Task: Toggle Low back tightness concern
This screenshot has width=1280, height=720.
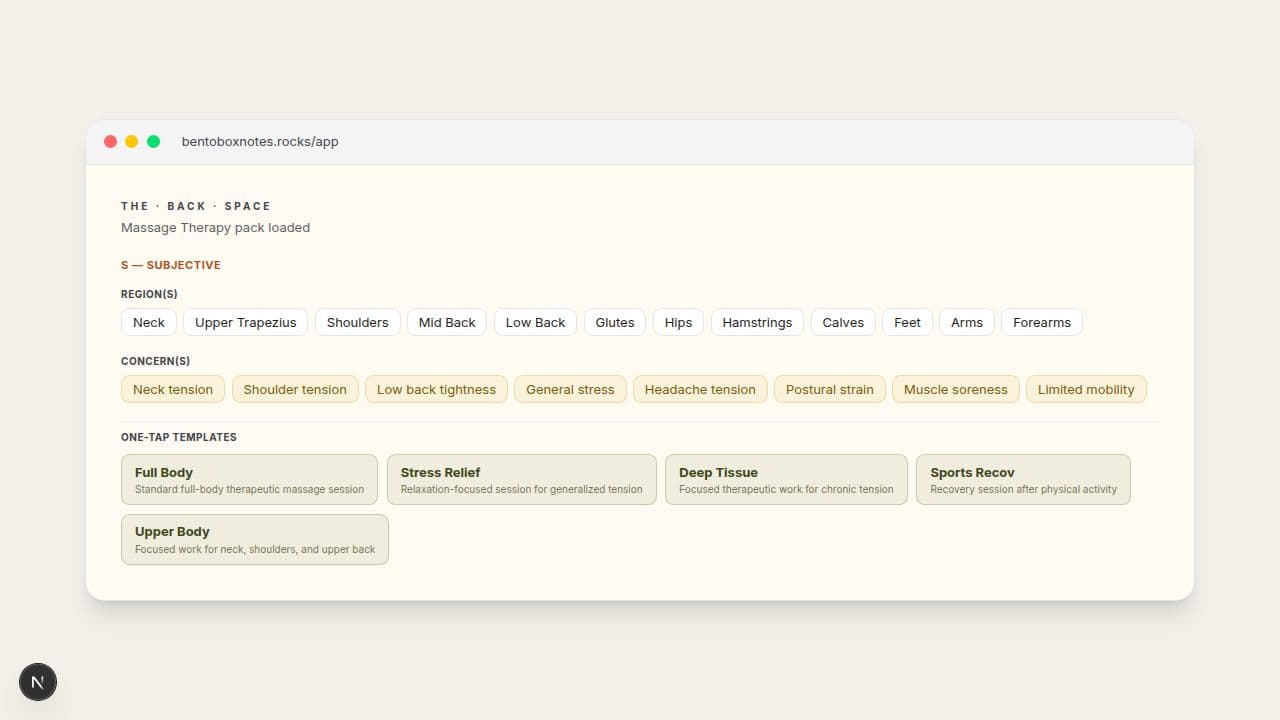Action: (436, 389)
